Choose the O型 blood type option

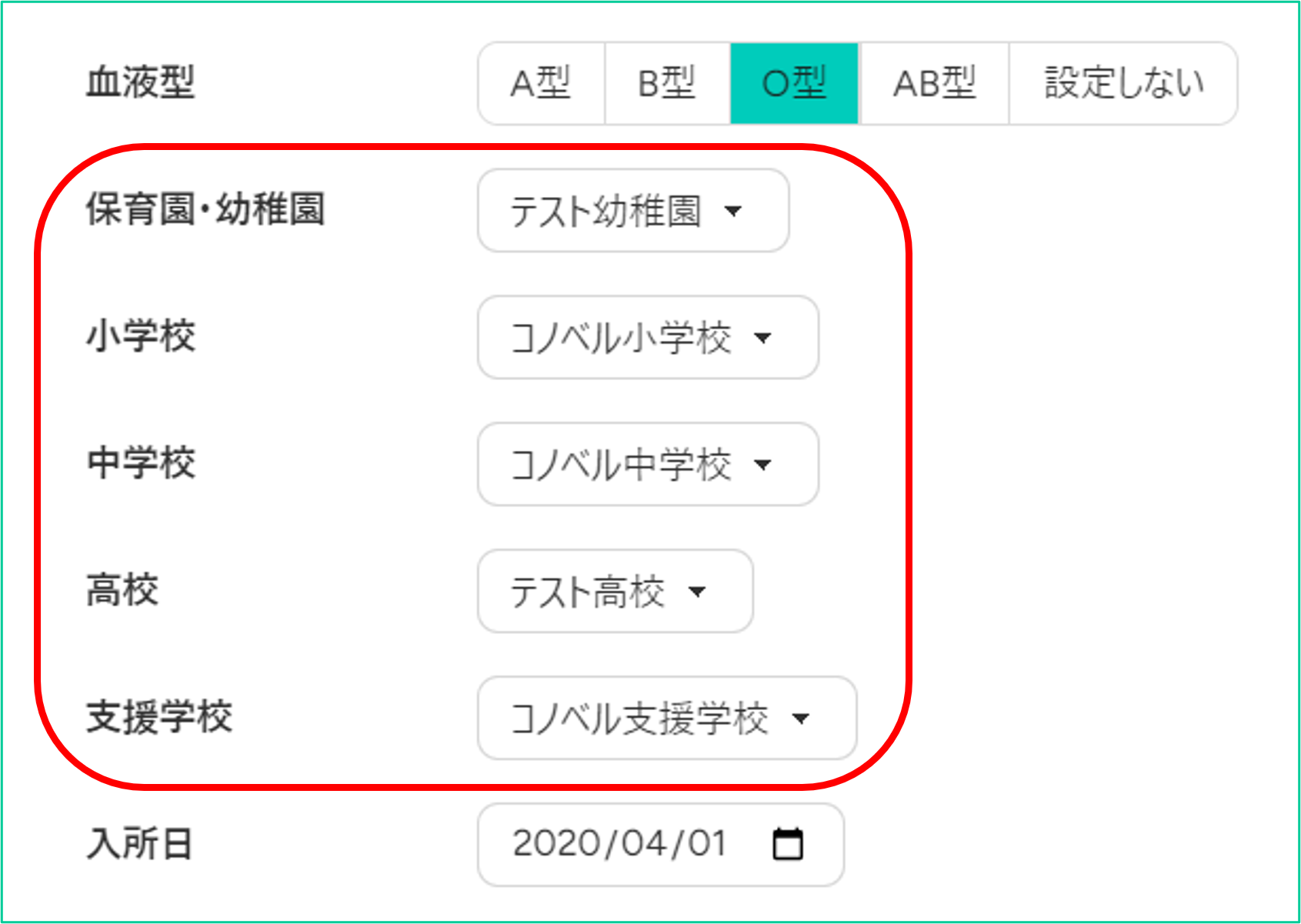point(794,83)
